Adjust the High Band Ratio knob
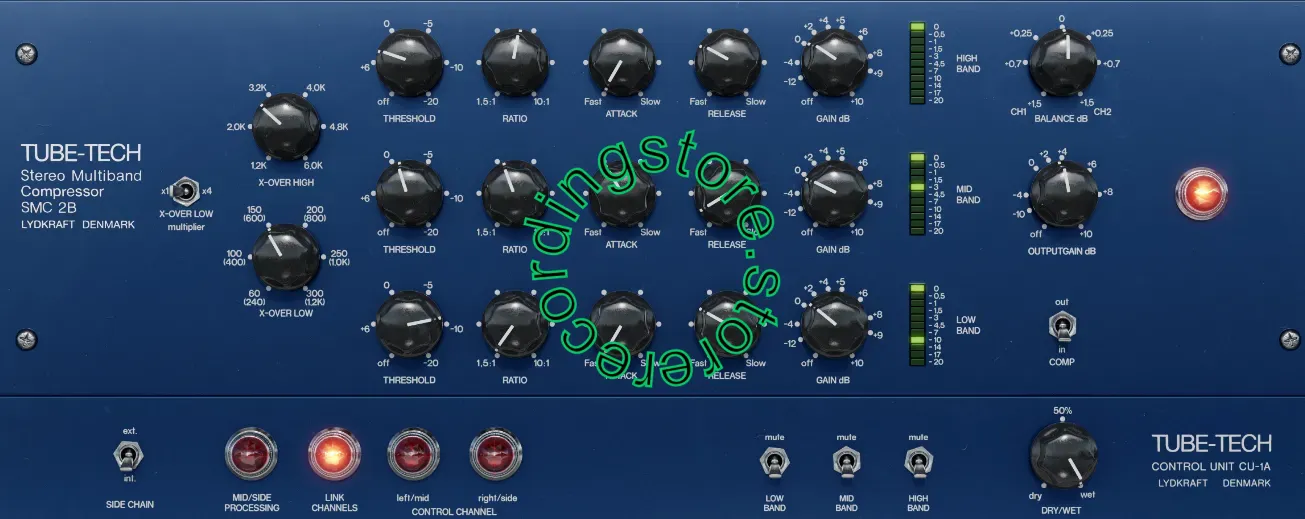The width and height of the screenshot is (1305, 519). click(515, 62)
